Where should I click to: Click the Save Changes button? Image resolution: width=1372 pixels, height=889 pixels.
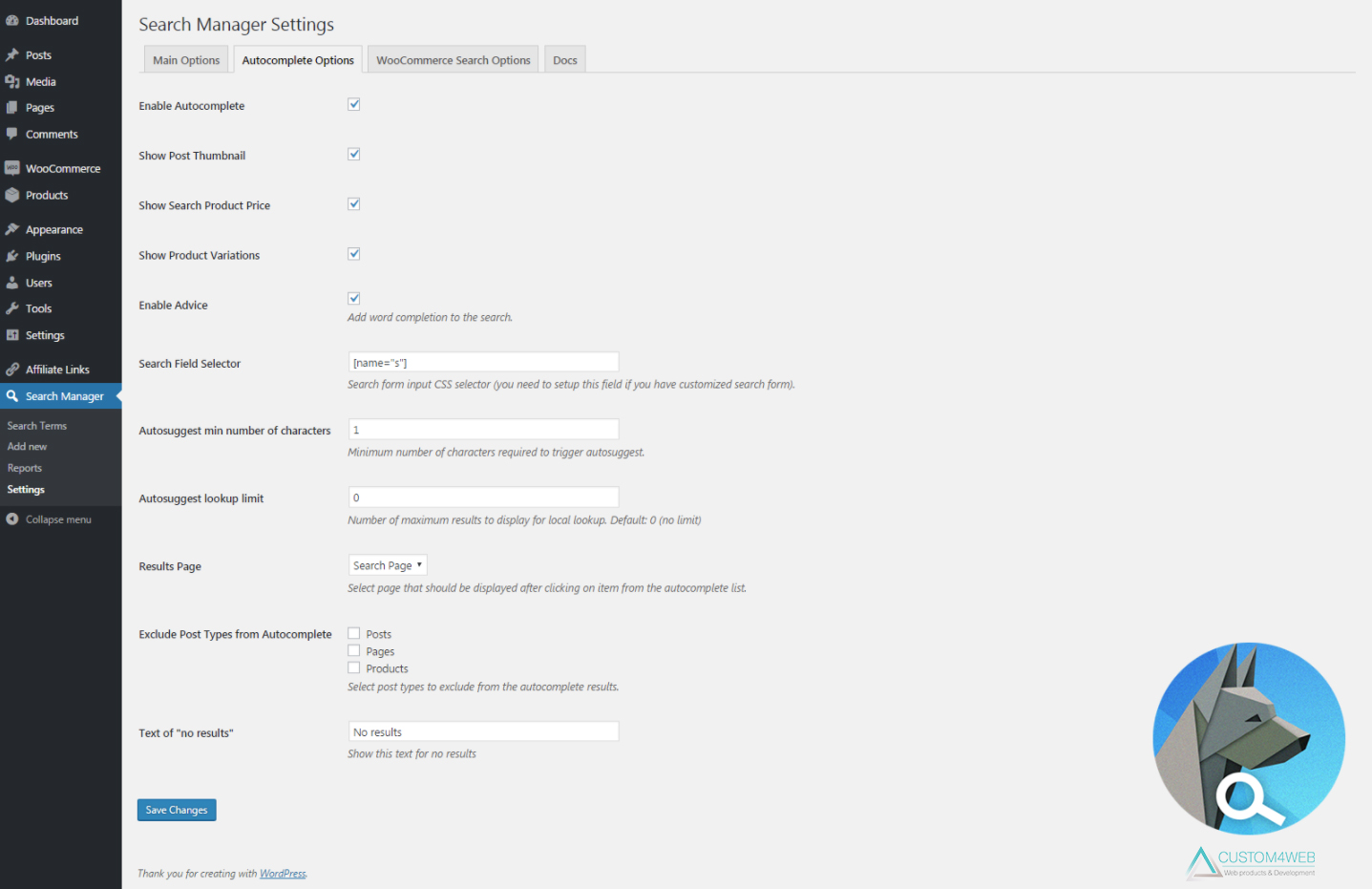click(177, 810)
